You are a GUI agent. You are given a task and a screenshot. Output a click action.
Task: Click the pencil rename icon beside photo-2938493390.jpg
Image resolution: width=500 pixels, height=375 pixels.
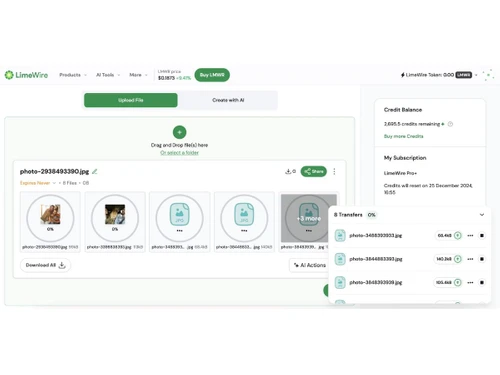tap(95, 171)
